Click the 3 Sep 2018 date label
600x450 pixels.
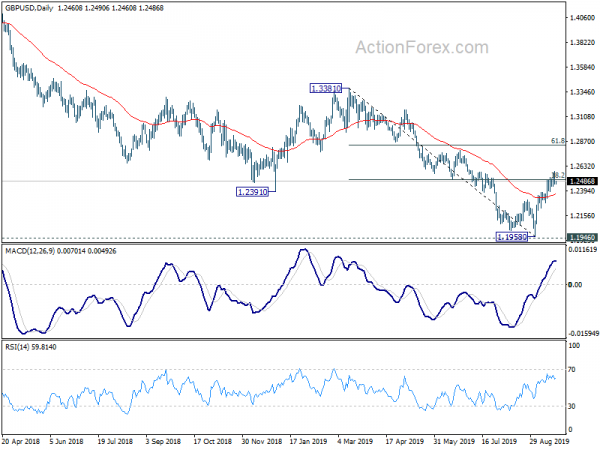point(163,442)
